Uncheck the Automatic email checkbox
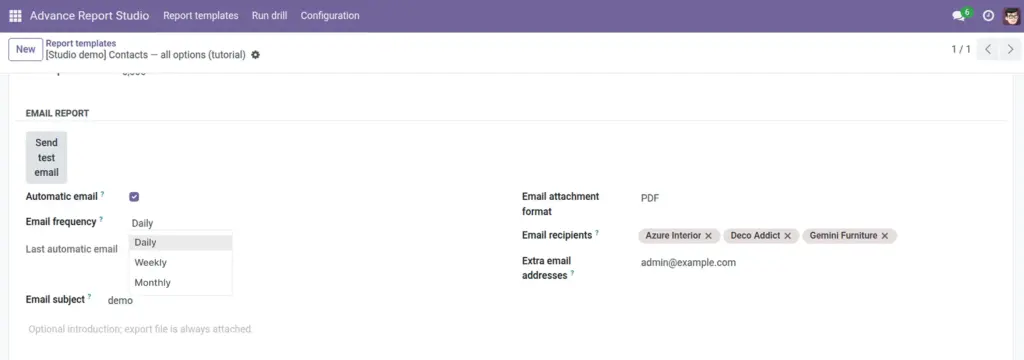 coord(134,197)
